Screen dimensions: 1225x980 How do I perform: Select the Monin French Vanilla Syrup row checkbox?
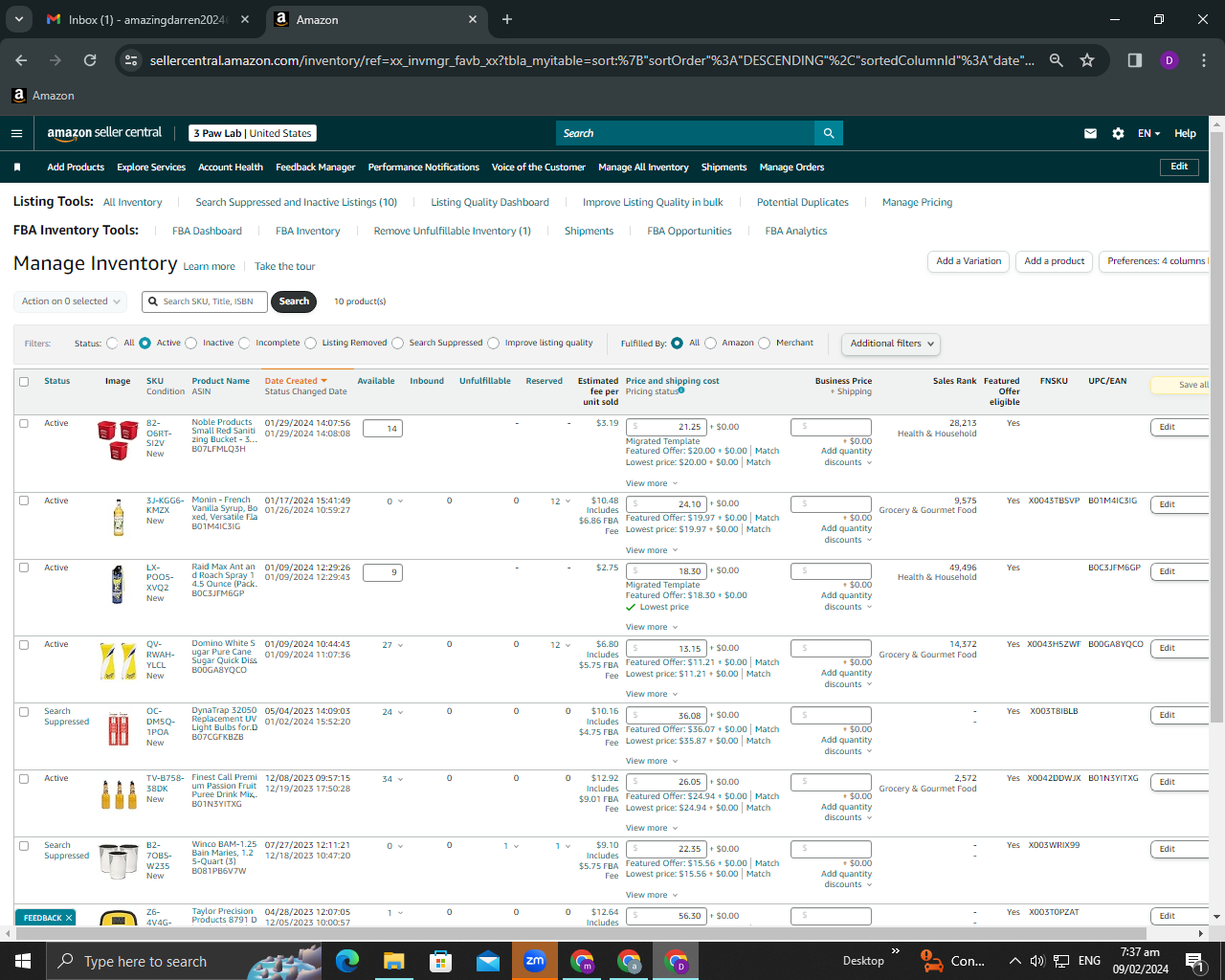24,501
